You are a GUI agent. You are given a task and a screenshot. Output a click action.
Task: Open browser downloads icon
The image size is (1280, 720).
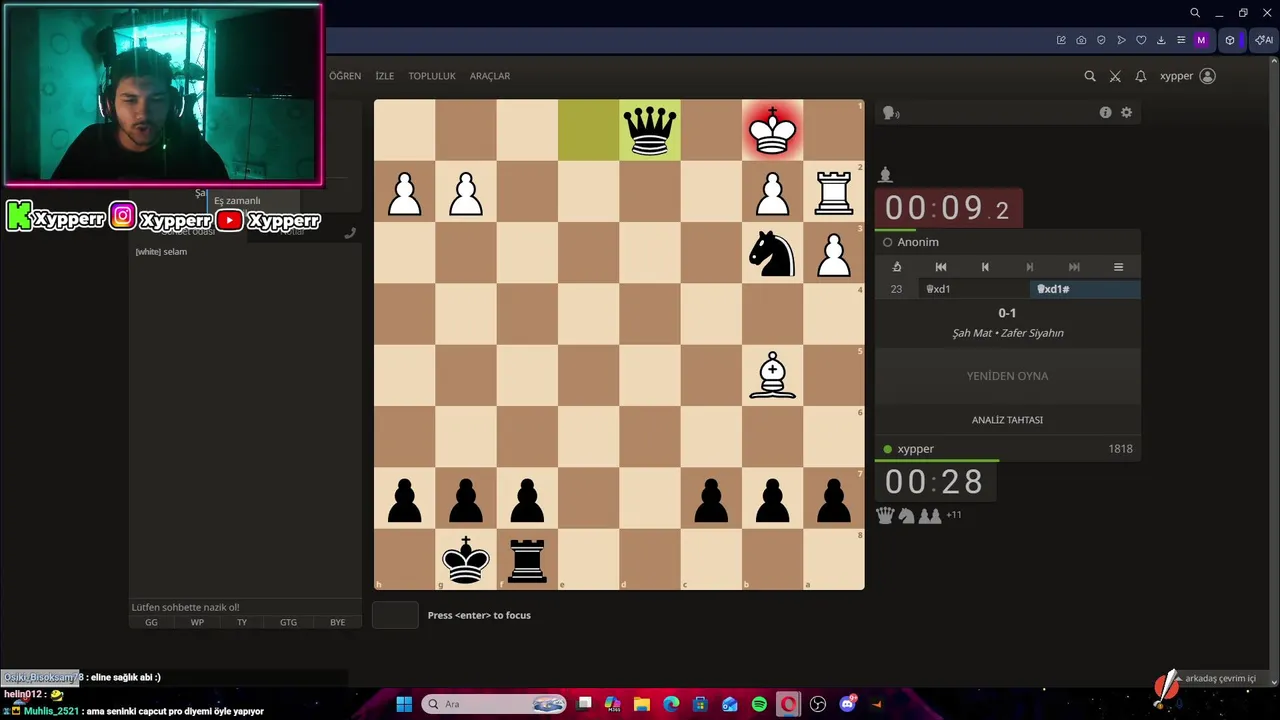point(1161,40)
